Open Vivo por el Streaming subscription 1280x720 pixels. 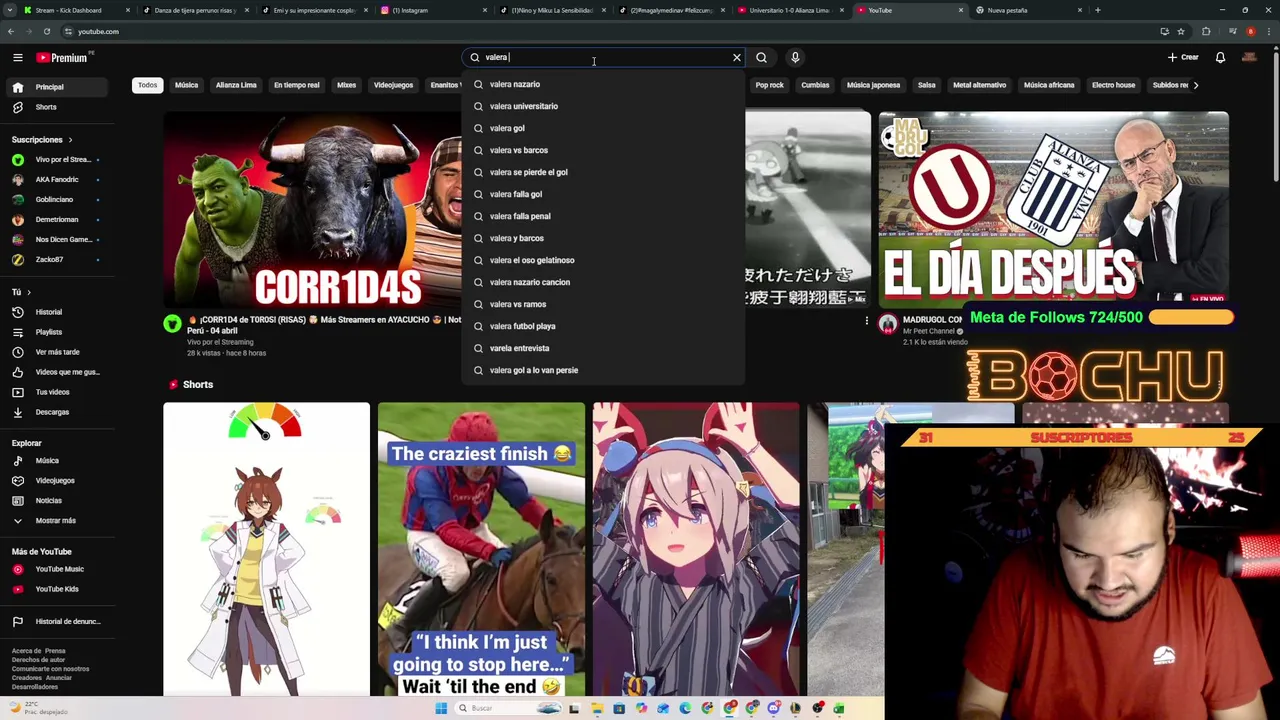[57, 160]
